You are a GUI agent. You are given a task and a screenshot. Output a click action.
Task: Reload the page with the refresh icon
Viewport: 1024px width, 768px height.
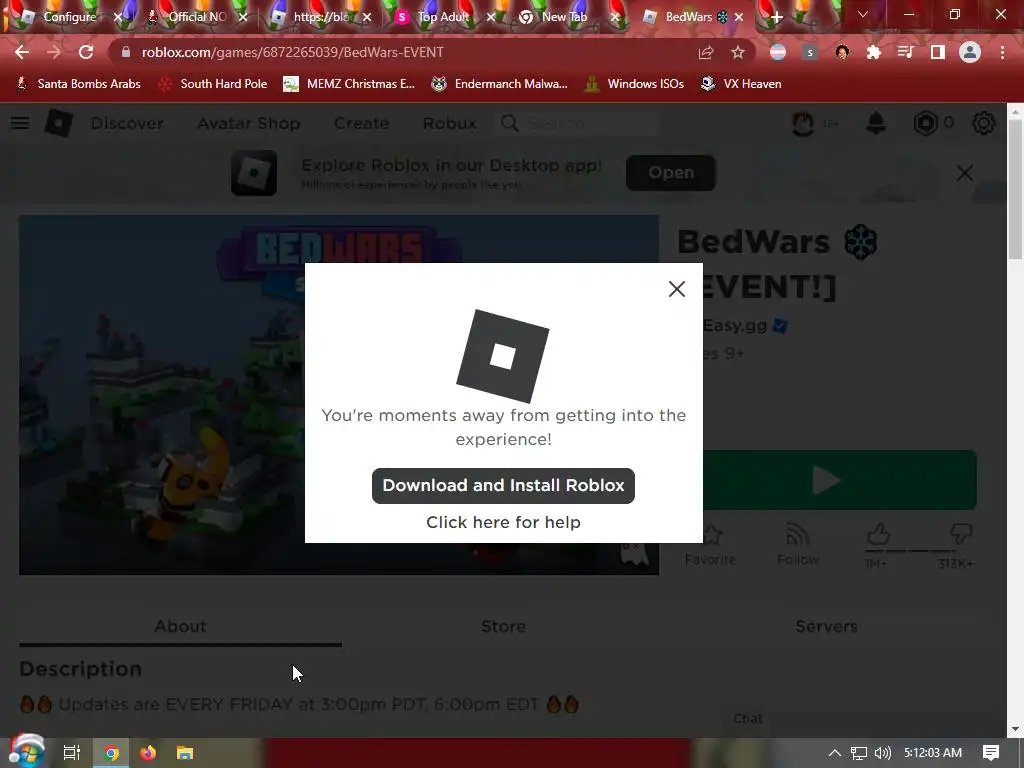86,52
